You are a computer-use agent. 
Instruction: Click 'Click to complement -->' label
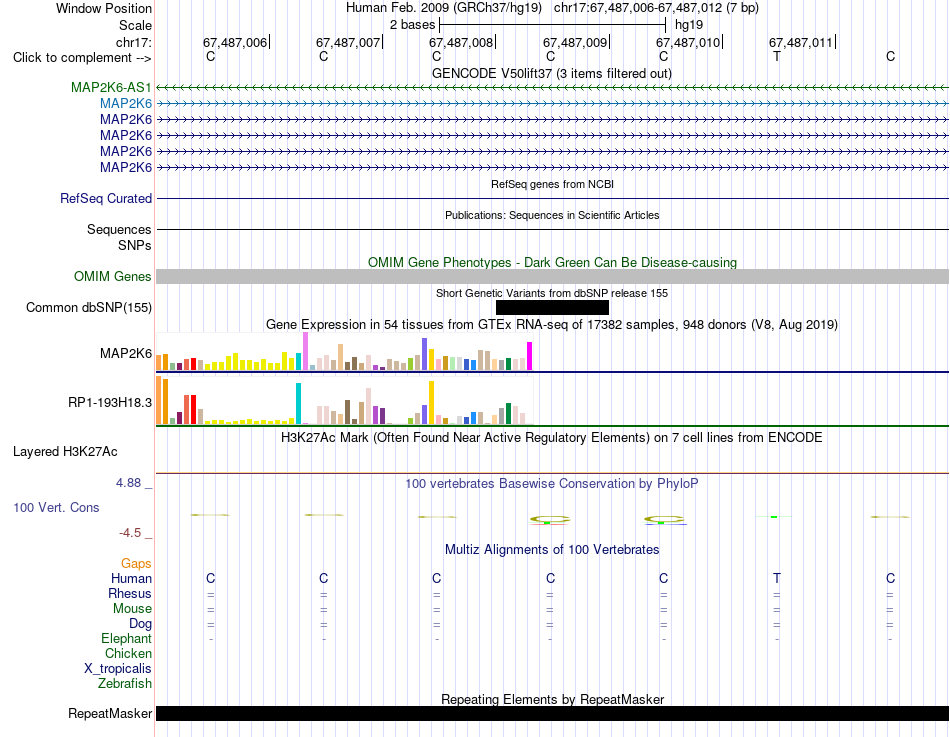(x=82, y=58)
